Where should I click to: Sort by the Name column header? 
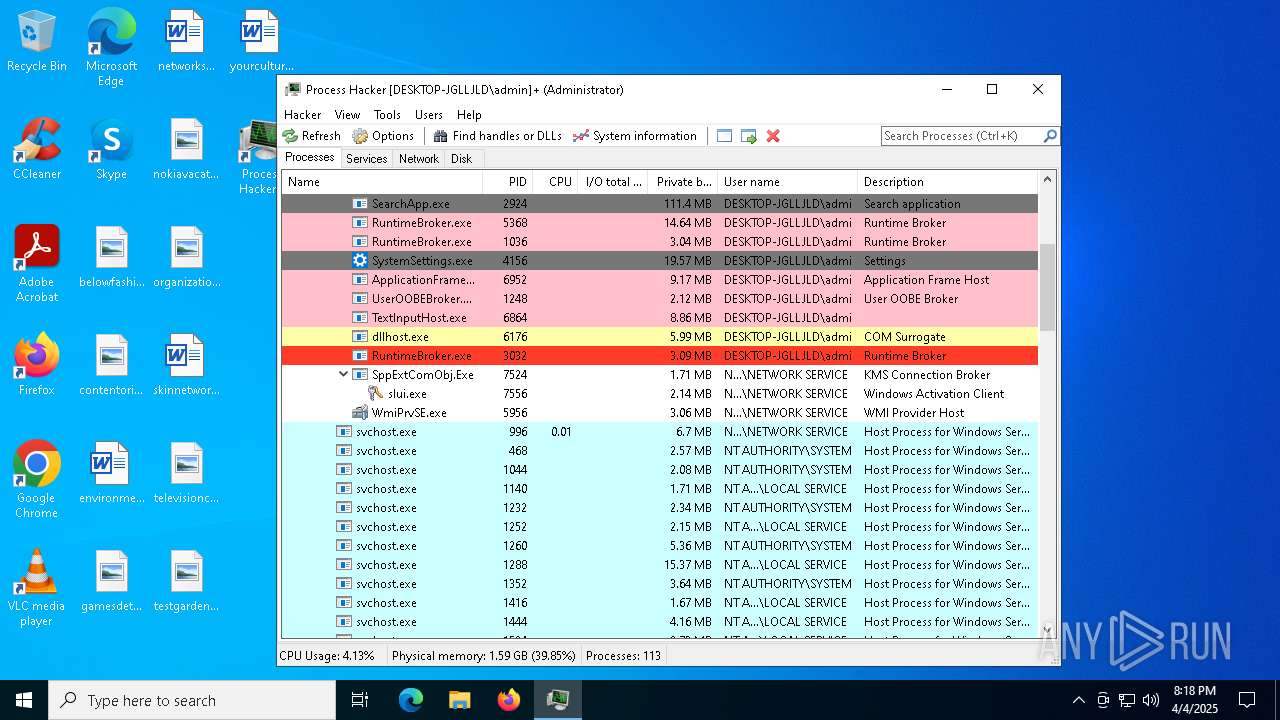point(382,182)
